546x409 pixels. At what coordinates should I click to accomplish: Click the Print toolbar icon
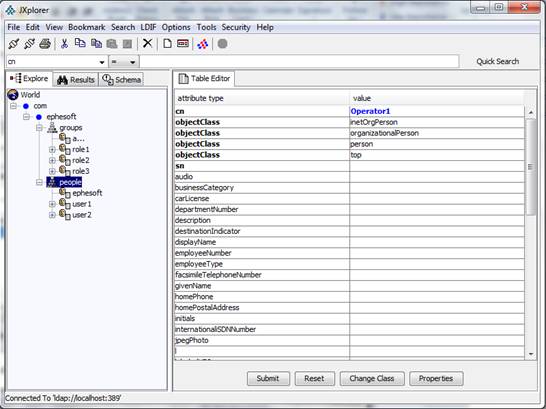45,44
